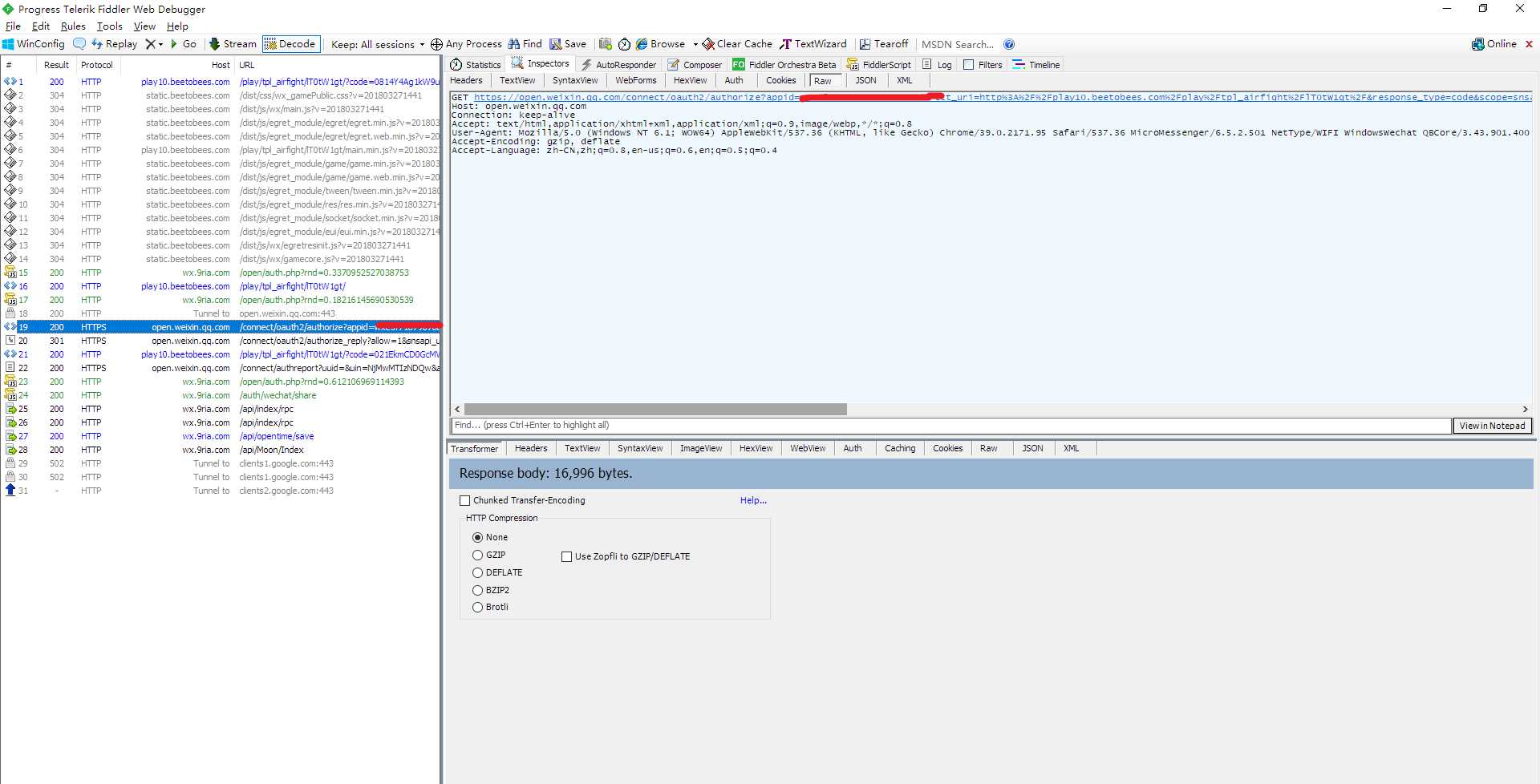Select request HexView inspector tab
This screenshot has height=784, width=1540.
click(690, 80)
